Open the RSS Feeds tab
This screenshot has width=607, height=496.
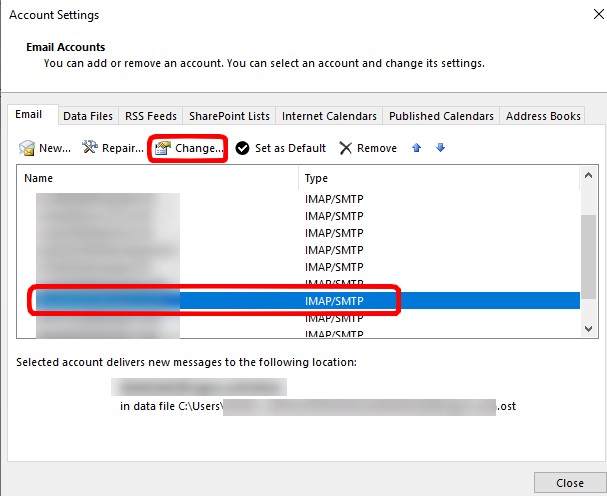tap(150, 116)
